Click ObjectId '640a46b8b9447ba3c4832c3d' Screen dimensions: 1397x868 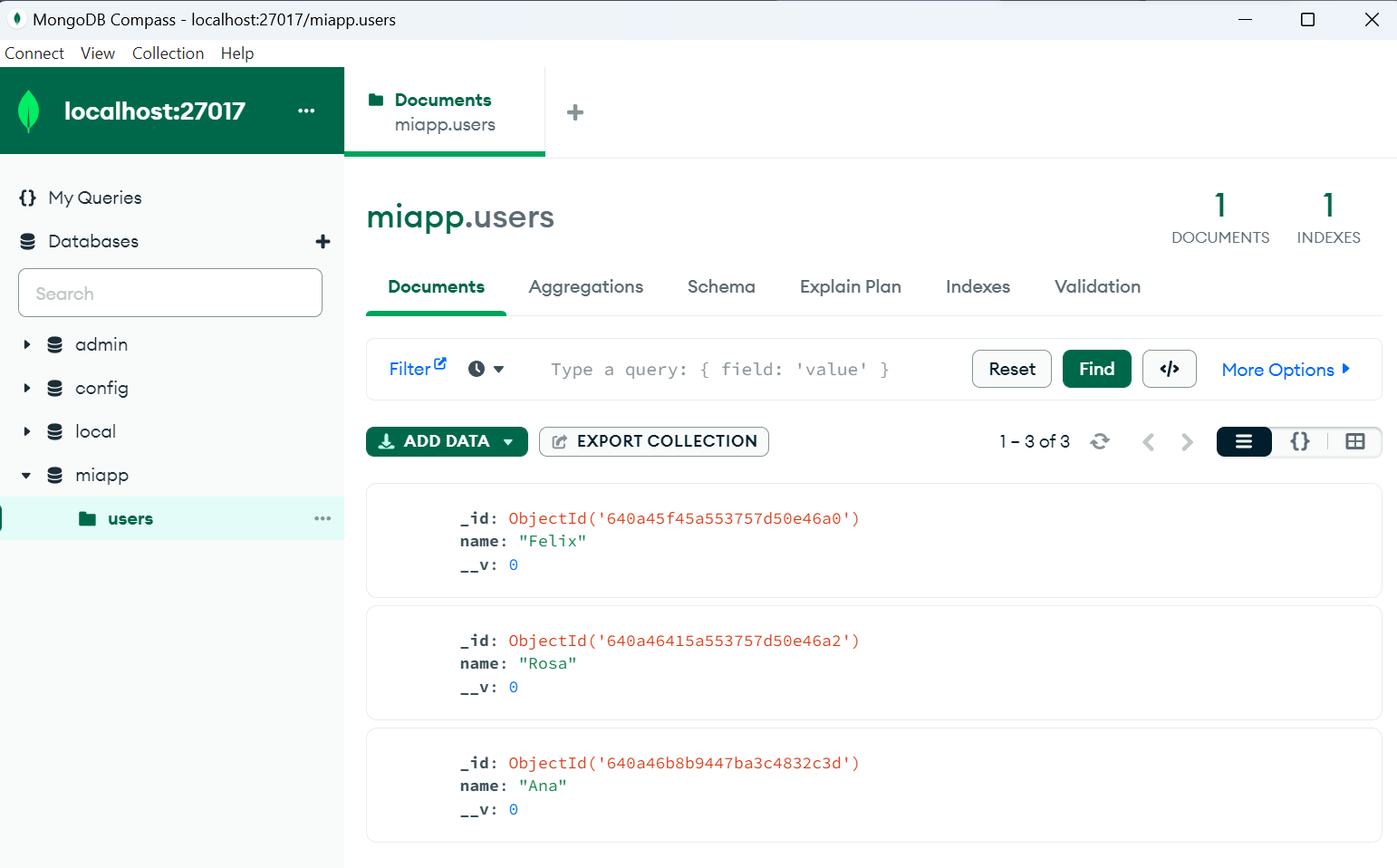pos(684,763)
